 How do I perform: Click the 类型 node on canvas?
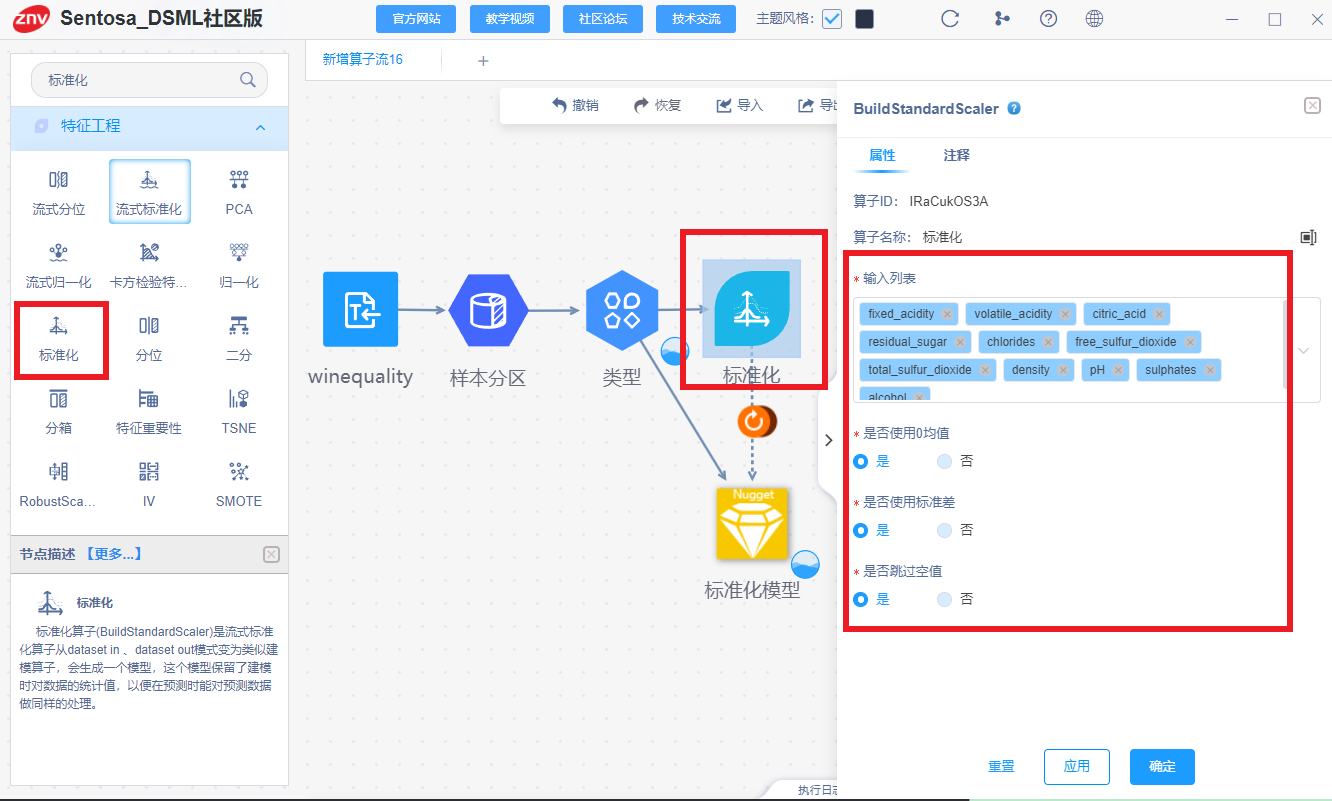coord(622,309)
